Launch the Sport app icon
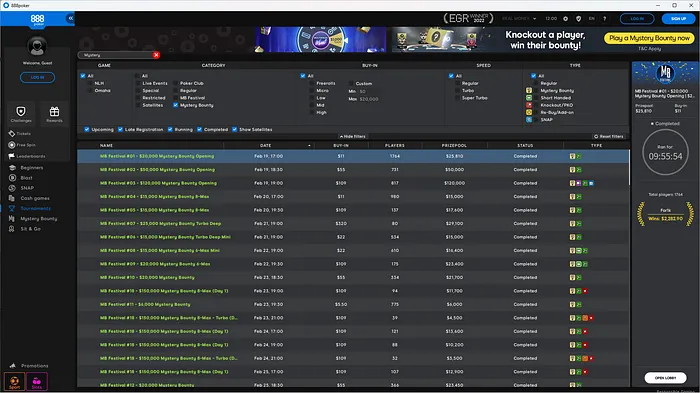Screen dimensions: 700x393 pyautogui.click(x=14, y=382)
